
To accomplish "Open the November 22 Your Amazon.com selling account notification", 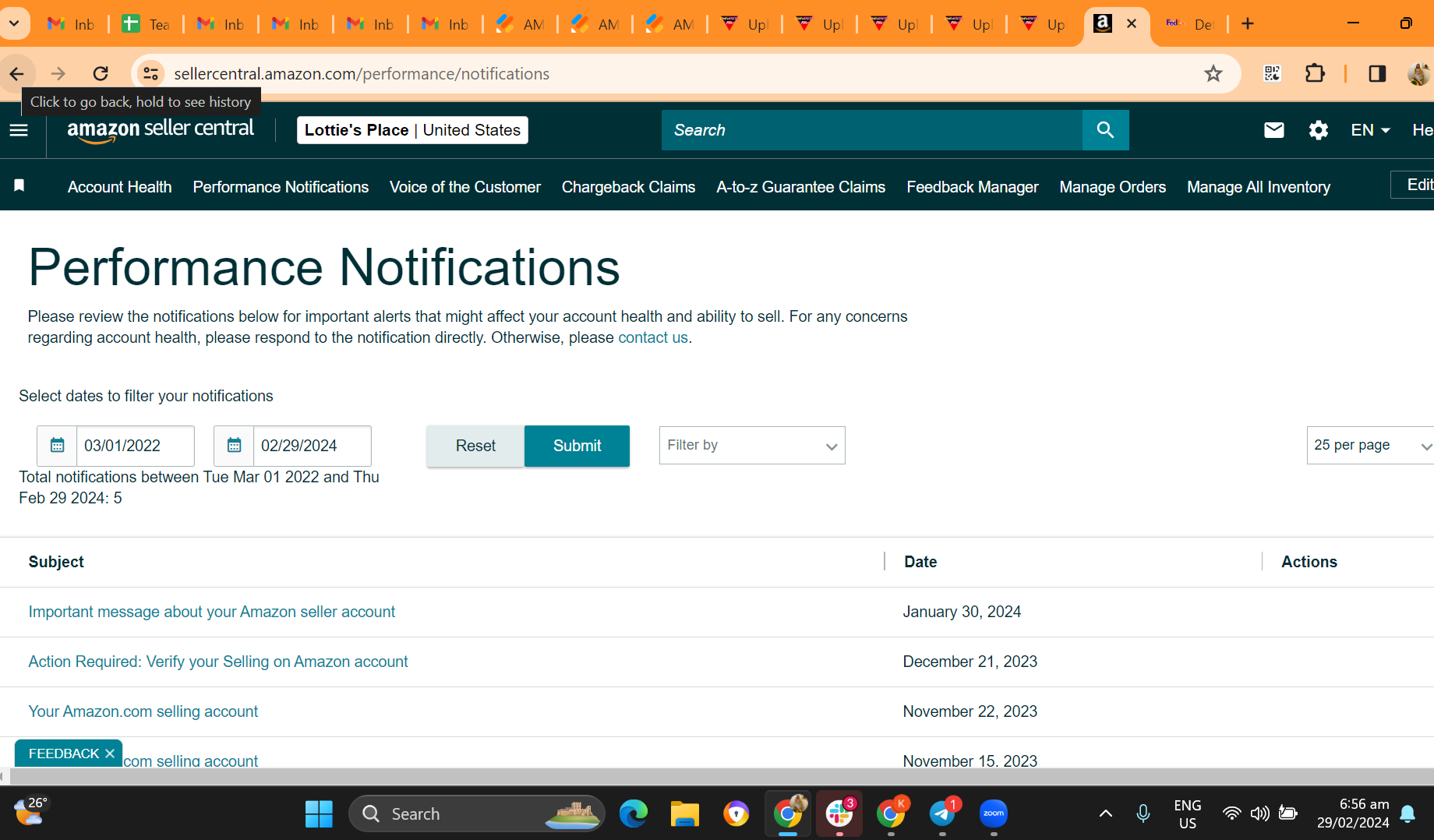I will (x=143, y=711).
